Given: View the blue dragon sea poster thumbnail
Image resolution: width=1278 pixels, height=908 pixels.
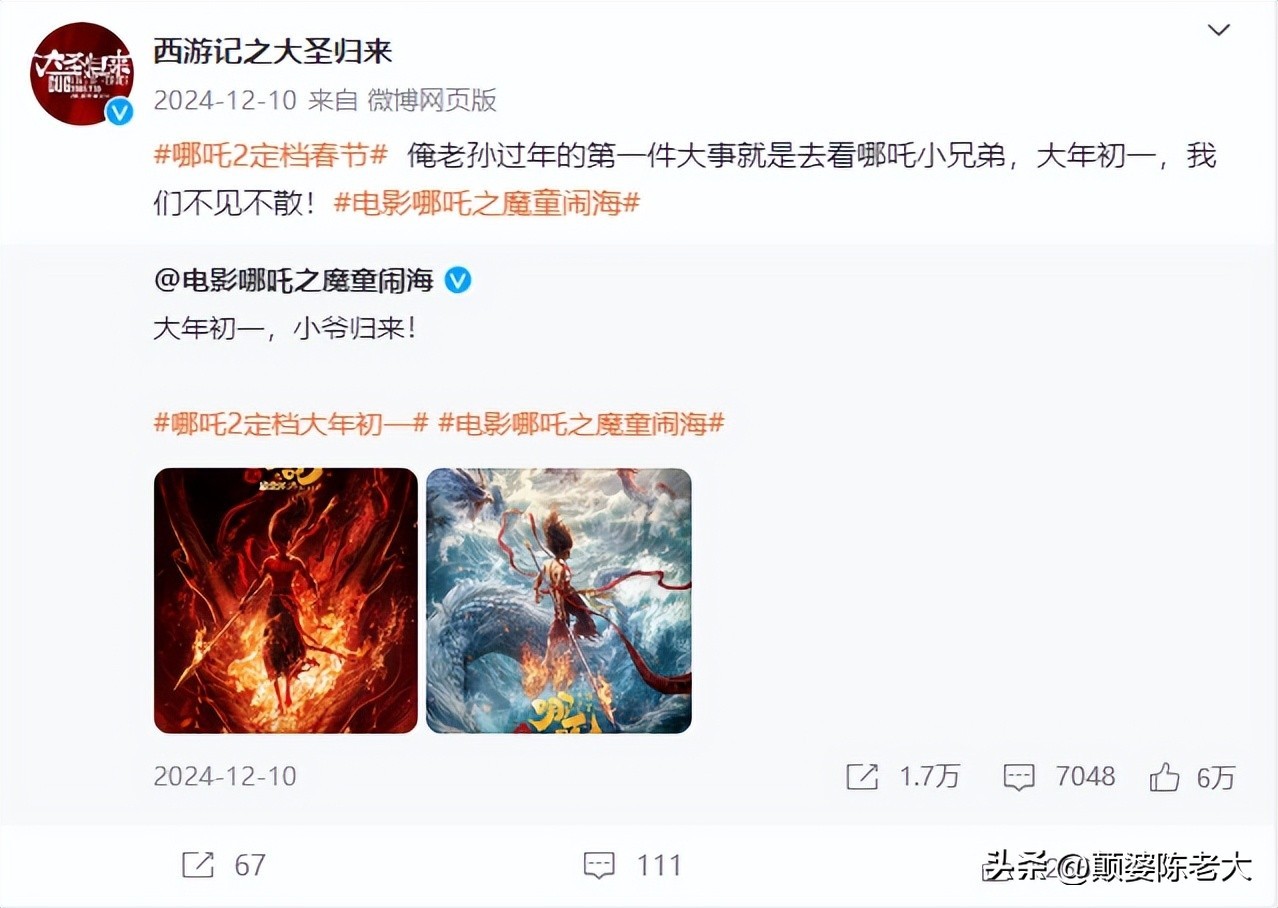Looking at the screenshot, I should [559, 600].
